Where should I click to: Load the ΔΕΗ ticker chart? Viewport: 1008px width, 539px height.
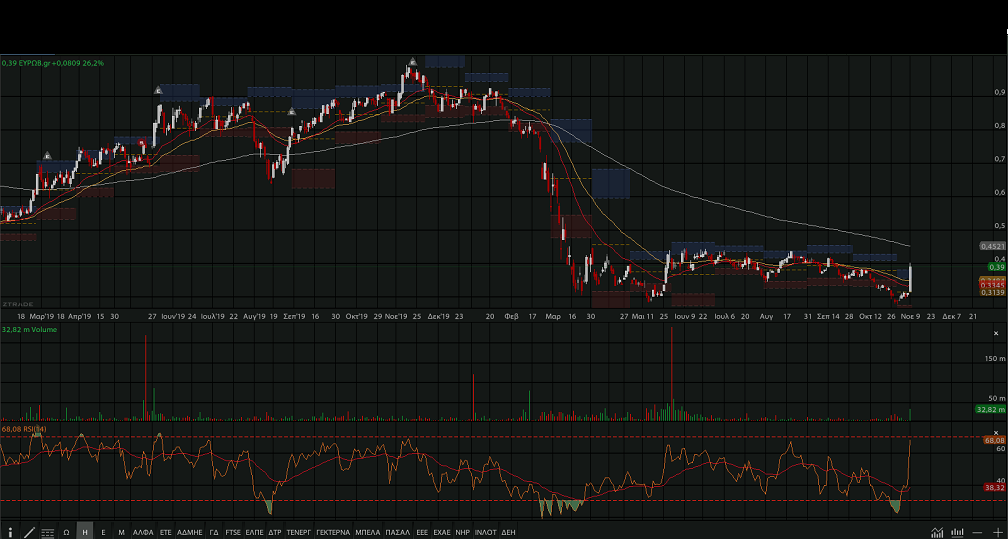[x=508, y=532]
